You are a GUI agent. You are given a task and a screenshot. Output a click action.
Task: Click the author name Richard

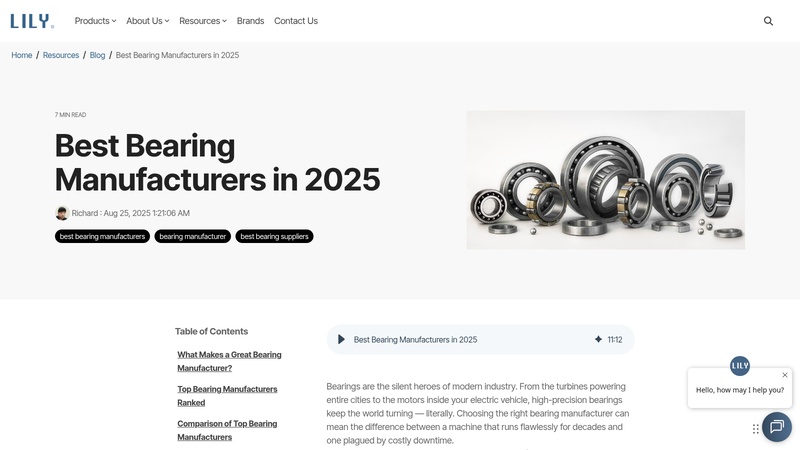pos(85,213)
